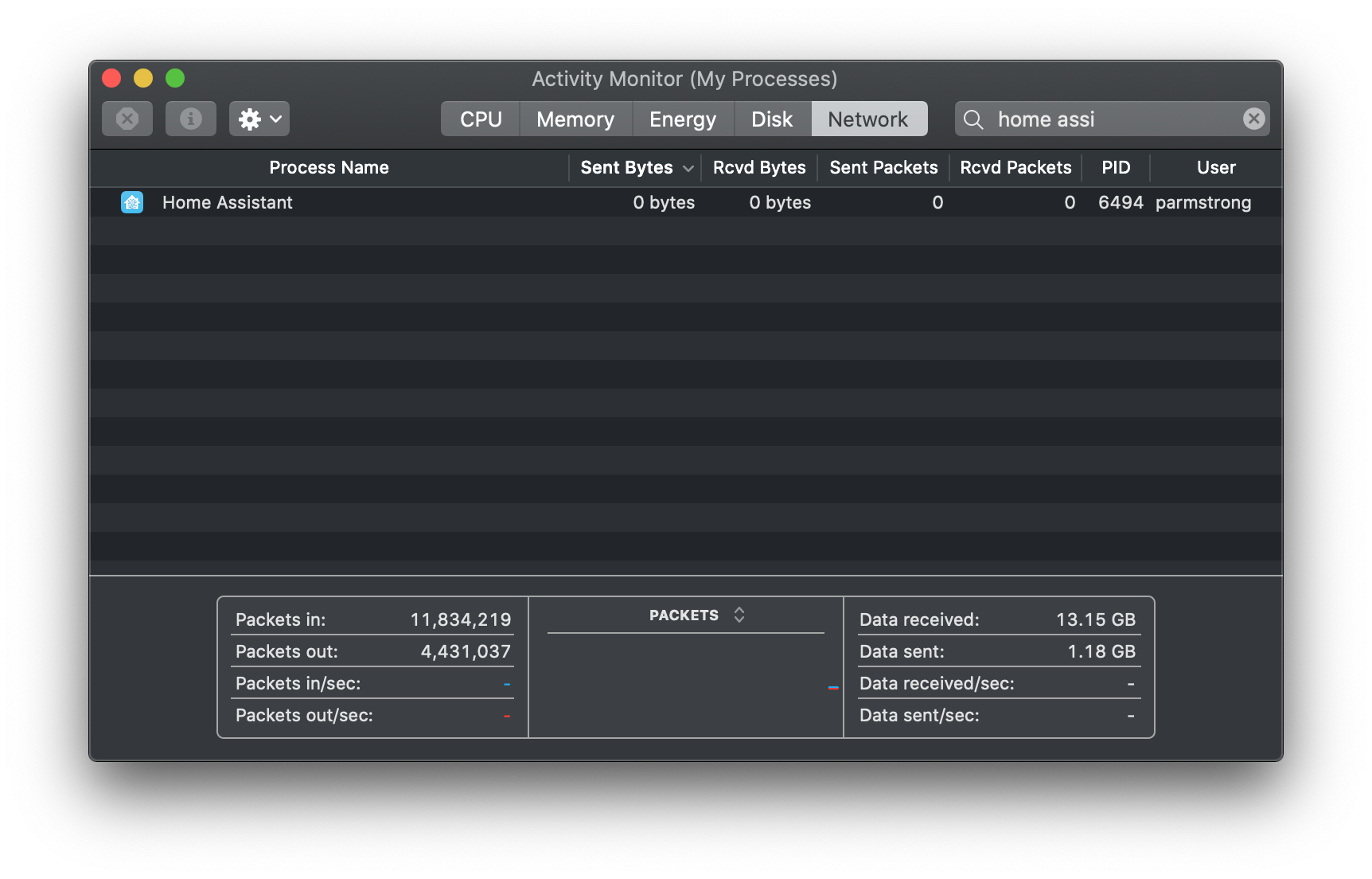Switch to the Energy tab

683,119
